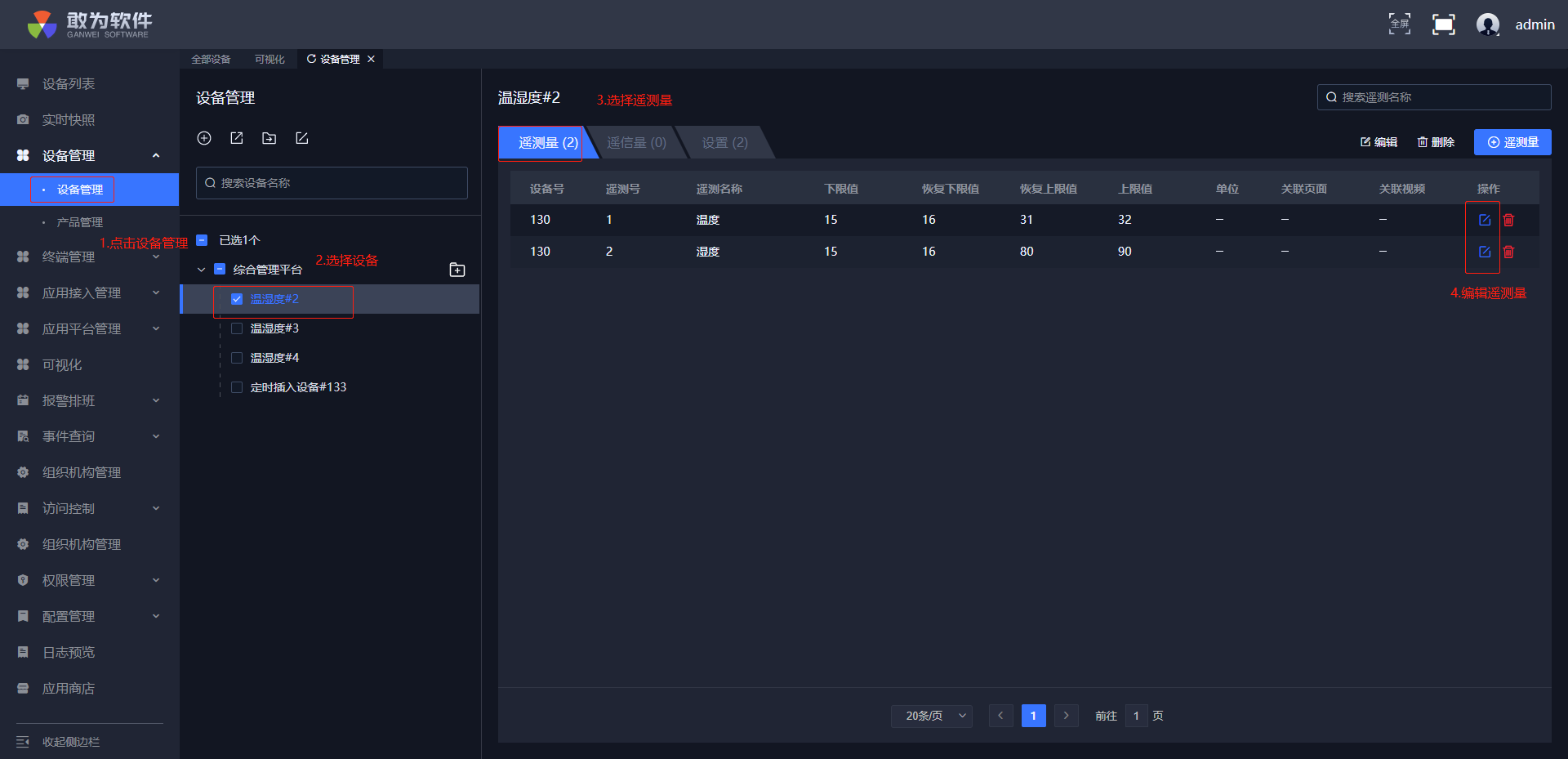The image size is (1568, 759).
Task: Click the blue 遥测量 add button
Action: (1512, 142)
